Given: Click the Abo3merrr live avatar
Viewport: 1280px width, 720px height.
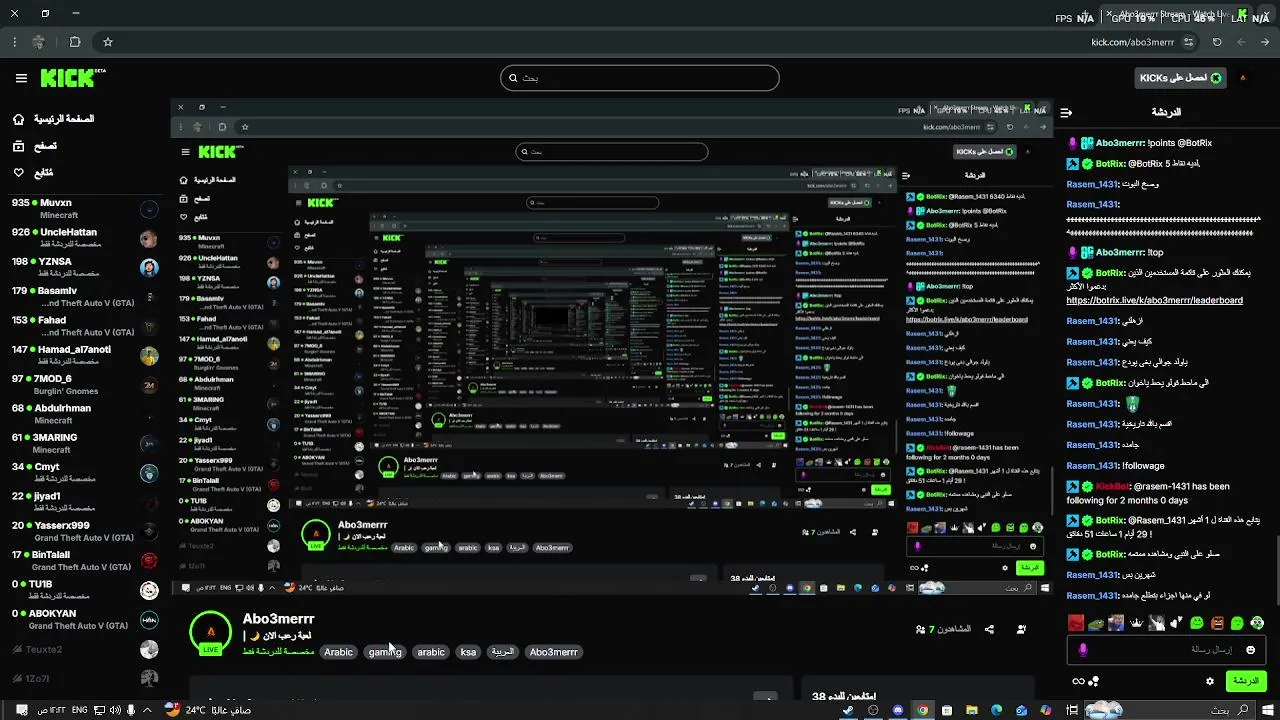Looking at the screenshot, I should click(211, 632).
